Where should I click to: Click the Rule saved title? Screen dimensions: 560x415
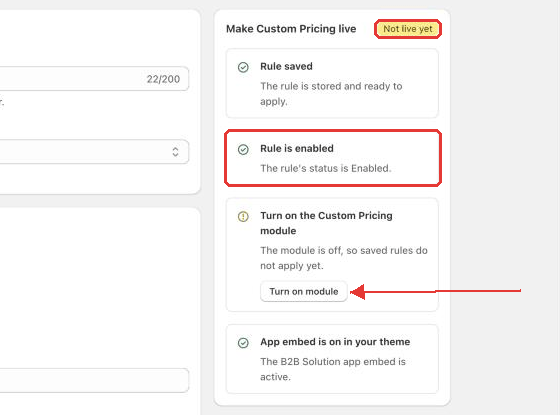tap(286, 66)
